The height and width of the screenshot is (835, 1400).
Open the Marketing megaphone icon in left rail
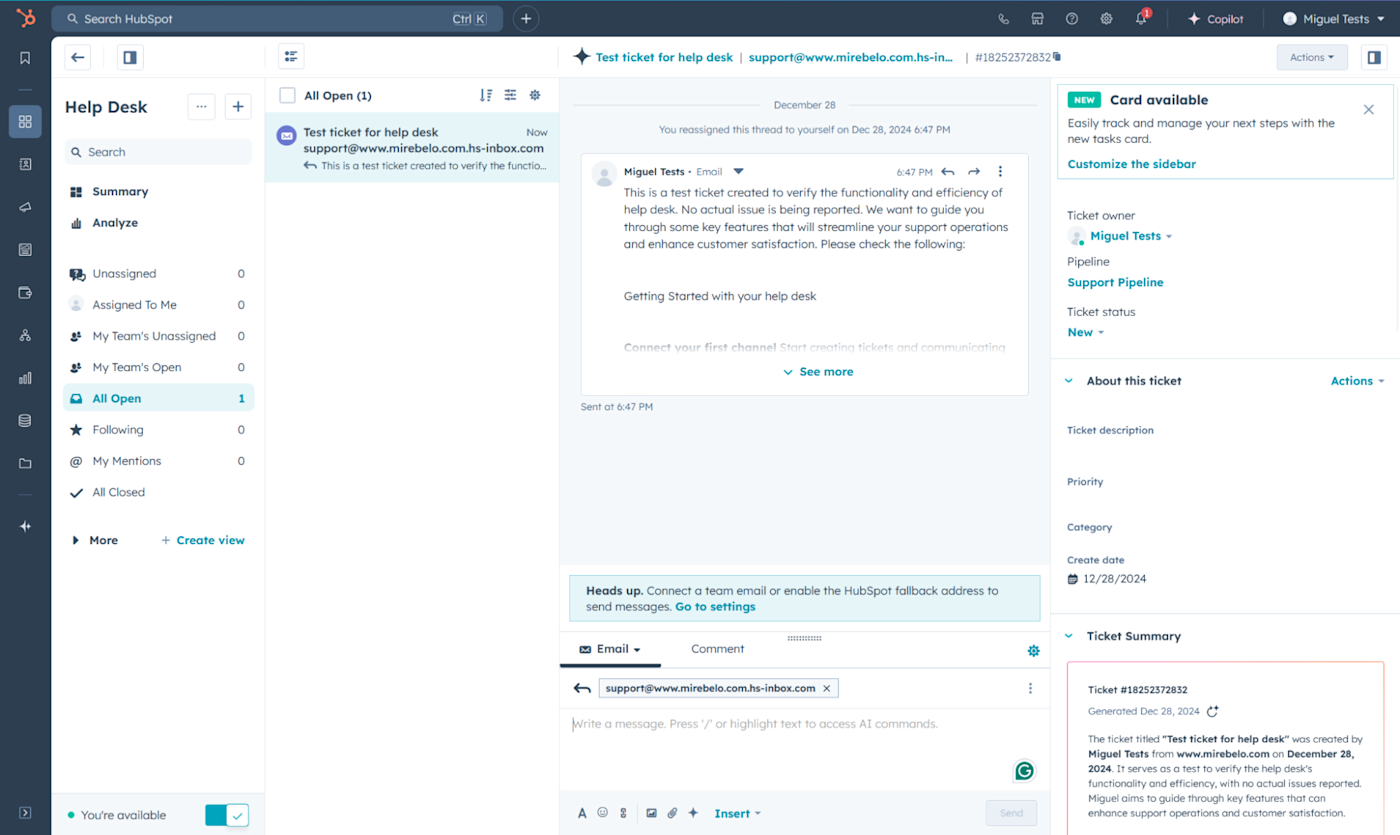click(25, 207)
